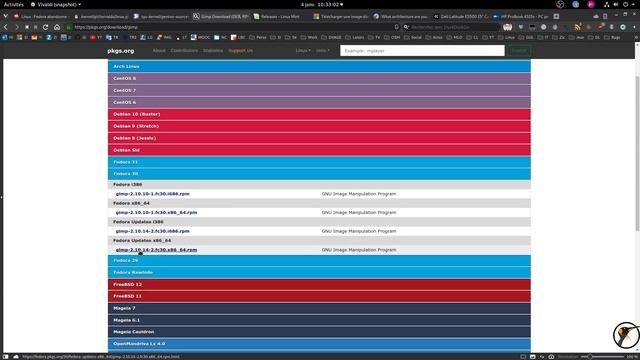Open the Contributors link
The height and width of the screenshot is (360, 640).
tap(184, 51)
